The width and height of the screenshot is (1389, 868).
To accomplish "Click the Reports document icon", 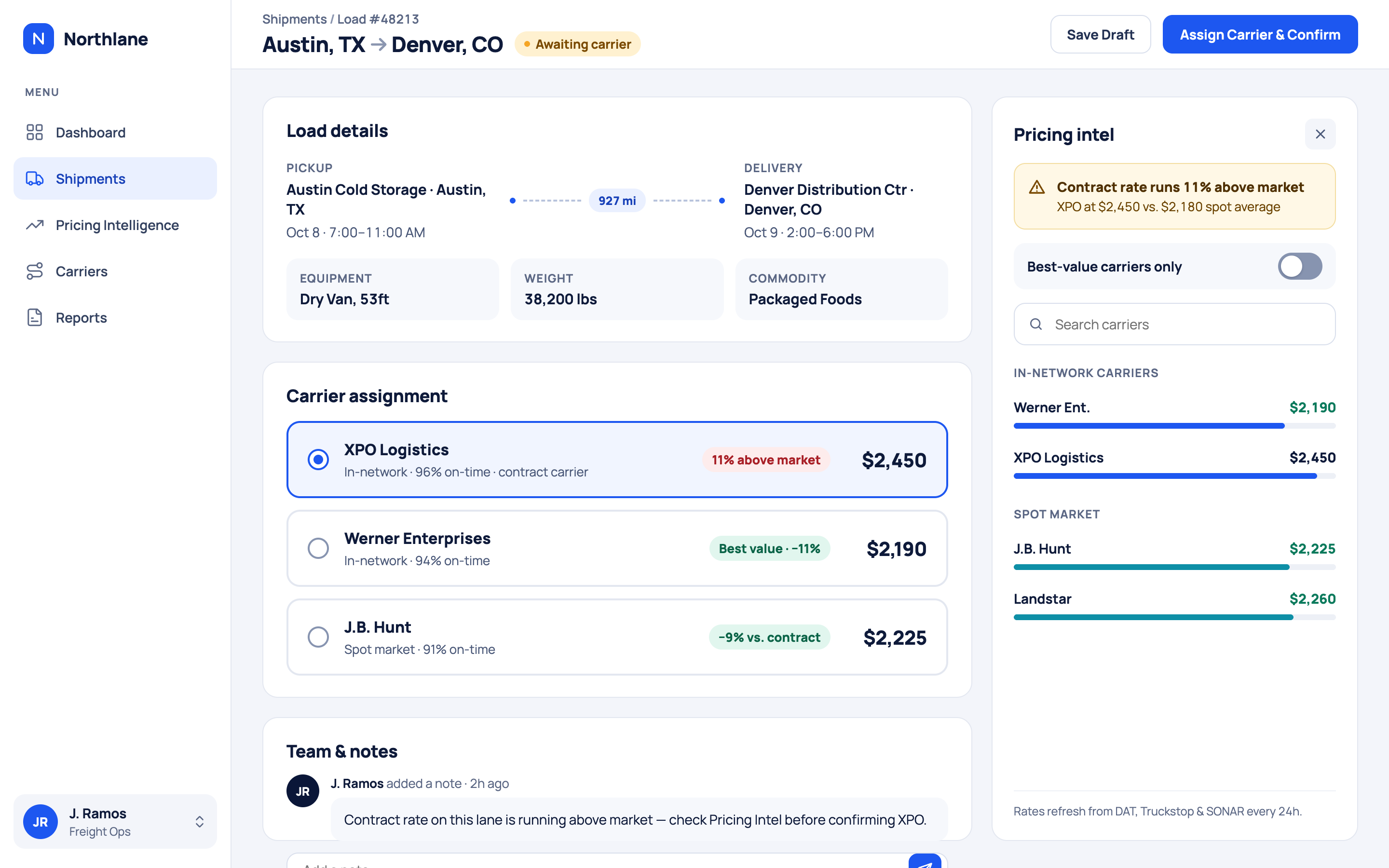I will click(34, 317).
